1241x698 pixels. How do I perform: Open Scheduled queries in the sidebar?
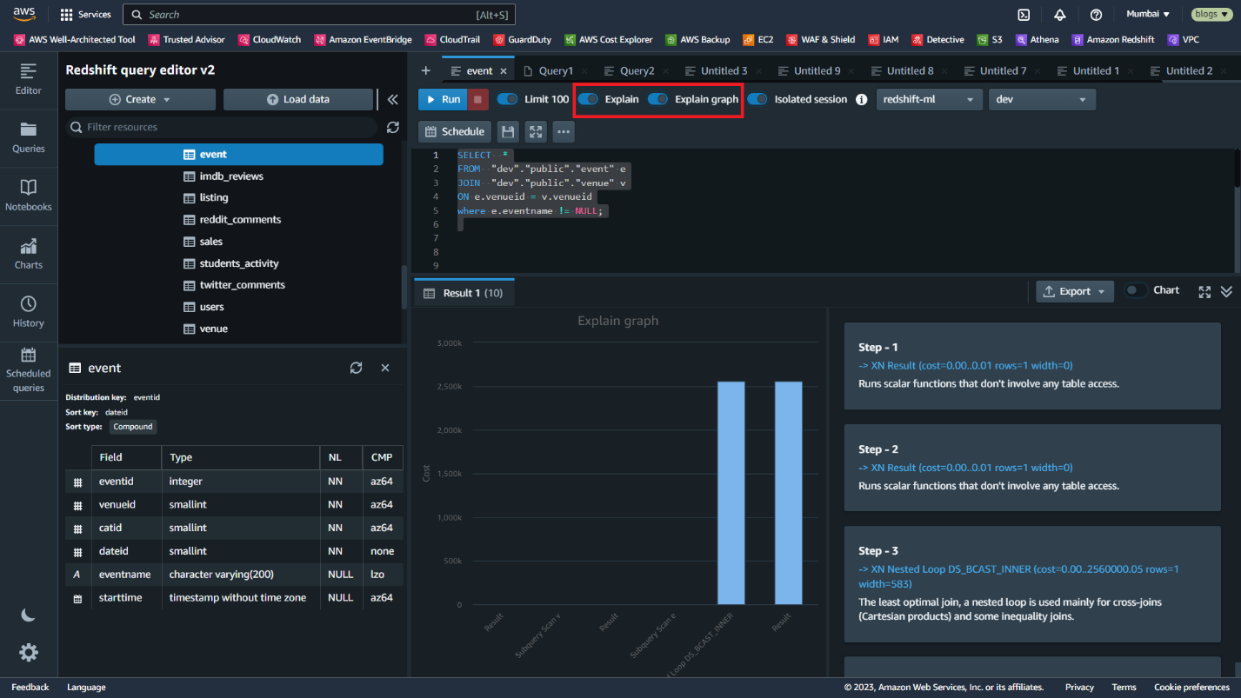coord(28,370)
